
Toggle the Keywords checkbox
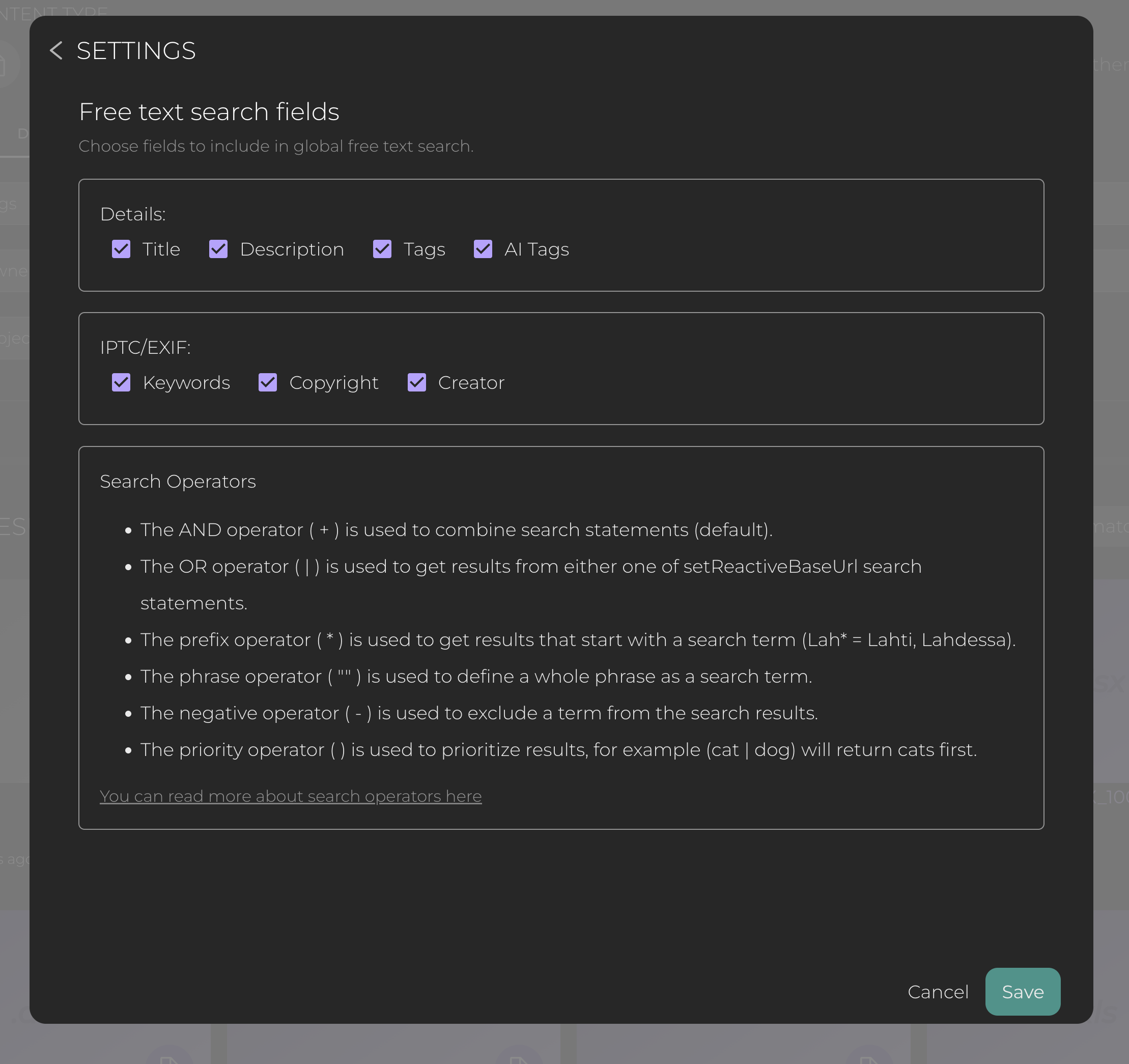(x=121, y=383)
